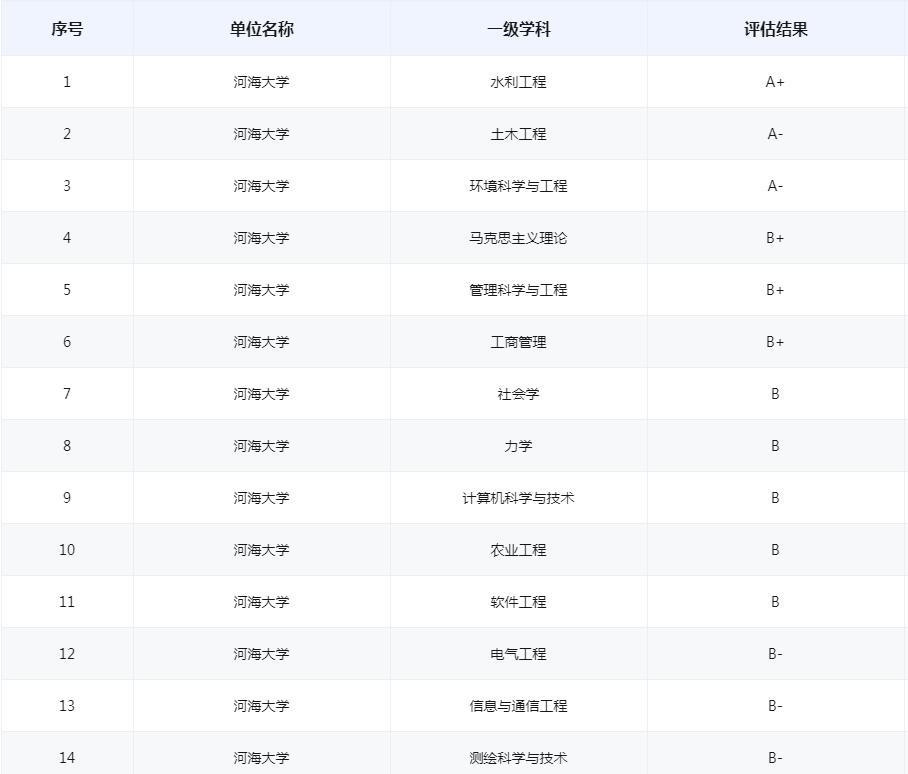The height and width of the screenshot is (774, 908).
Task: Select the 土木工程 cell
Action: (x=518, y=134)
